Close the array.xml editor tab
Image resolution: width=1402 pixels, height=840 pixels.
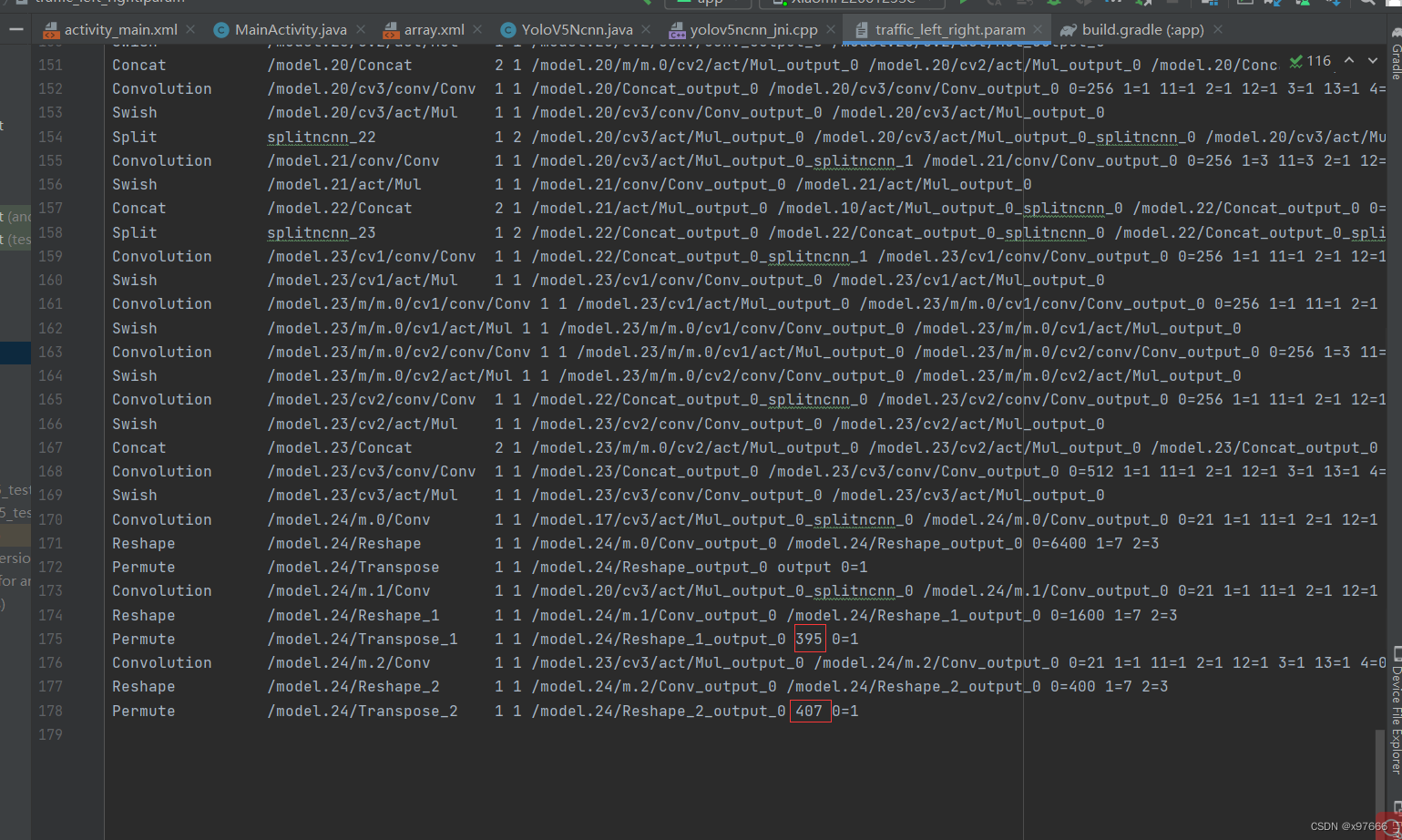(479, 29)
